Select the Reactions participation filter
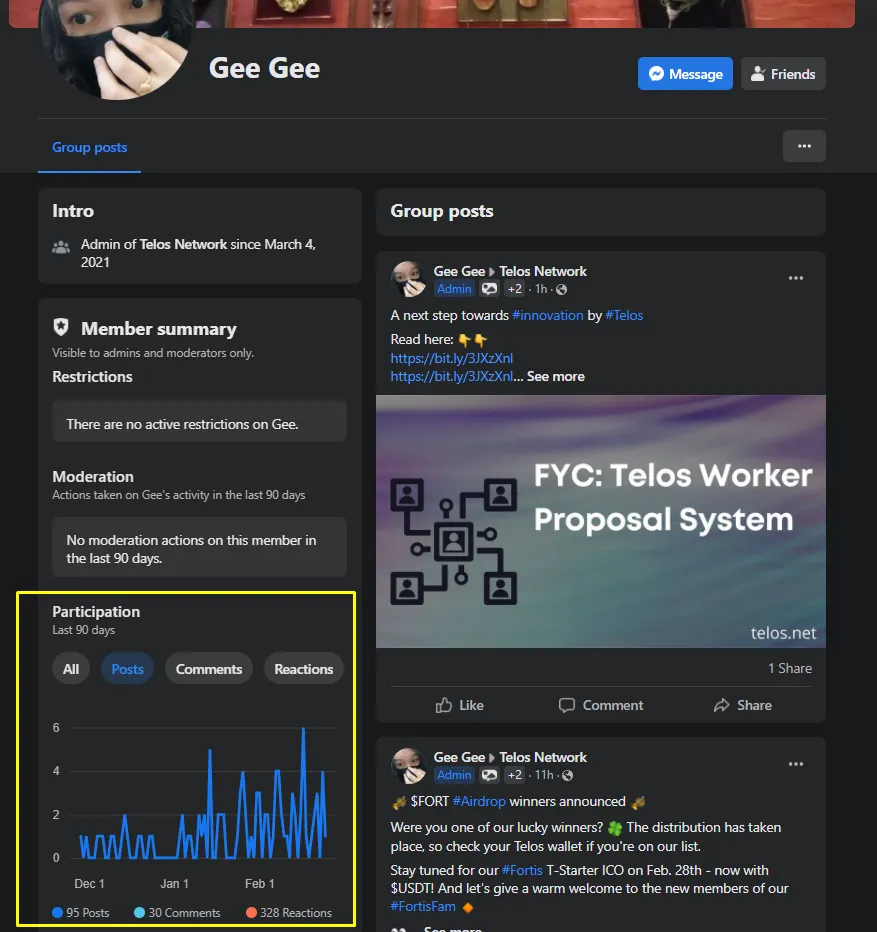 (x=303, y=669)
